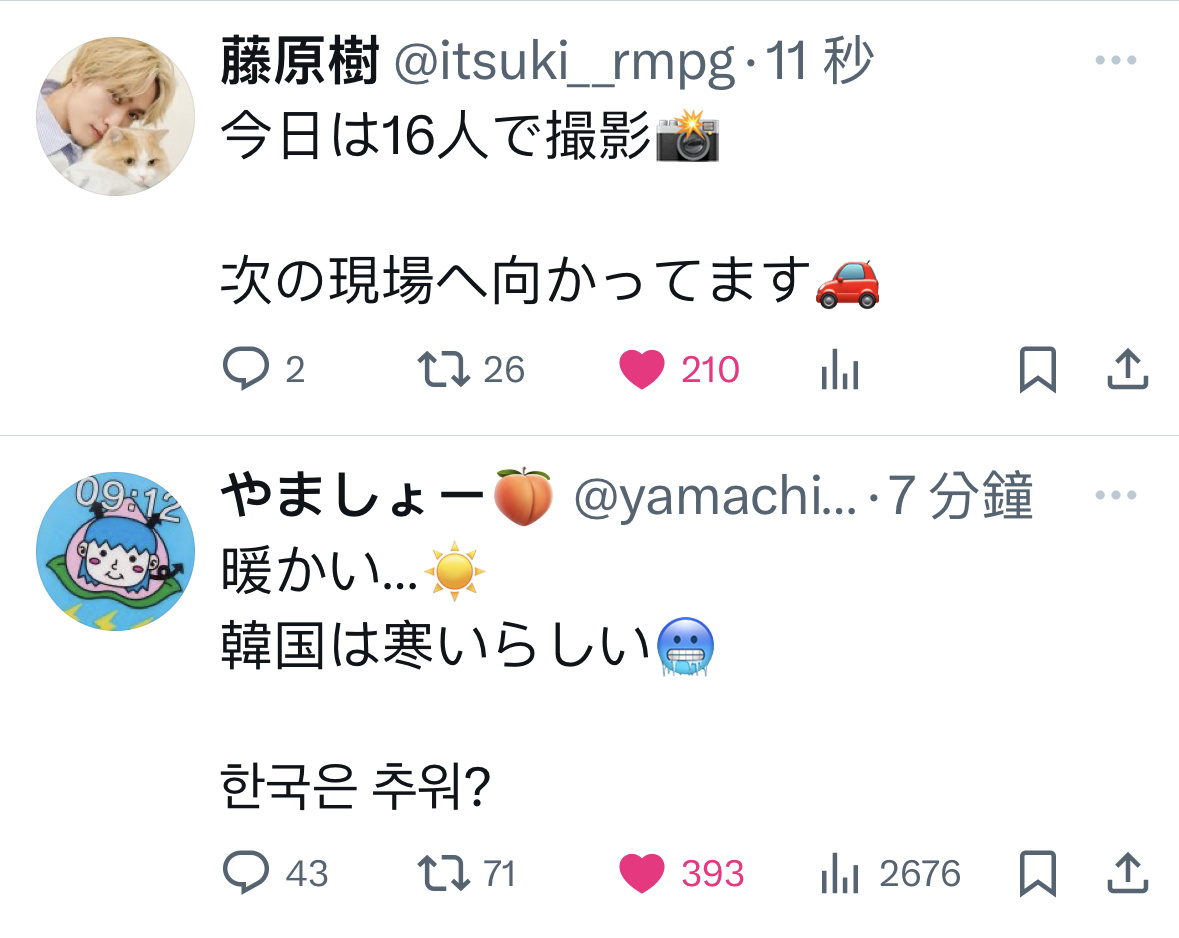This screenshot has width=1179, height=938.
Task: Open やましょー's avatar showing 09:12
Action: point(116,551)
